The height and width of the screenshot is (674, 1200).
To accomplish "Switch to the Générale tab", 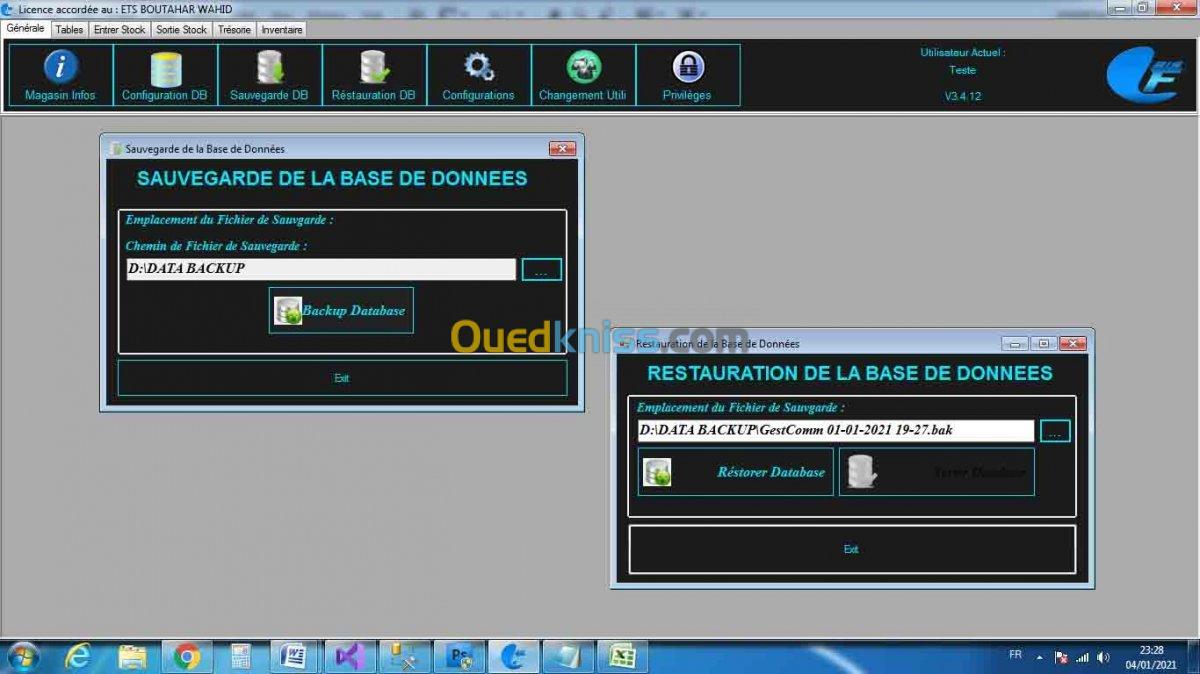I will tap(26, 29).
